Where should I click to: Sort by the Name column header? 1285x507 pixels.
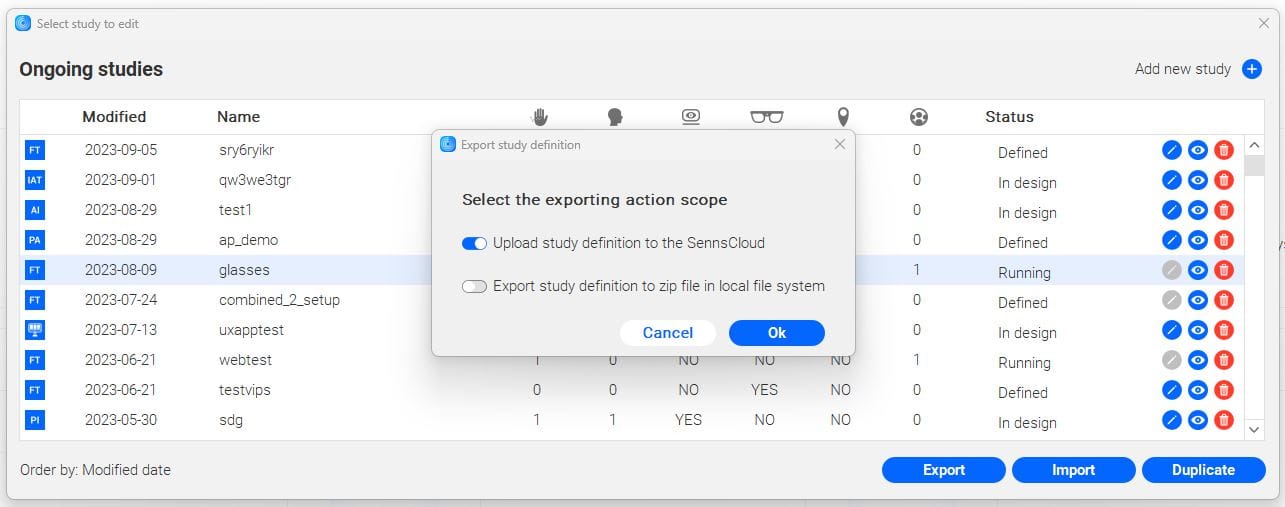click(x=238, y=117)
